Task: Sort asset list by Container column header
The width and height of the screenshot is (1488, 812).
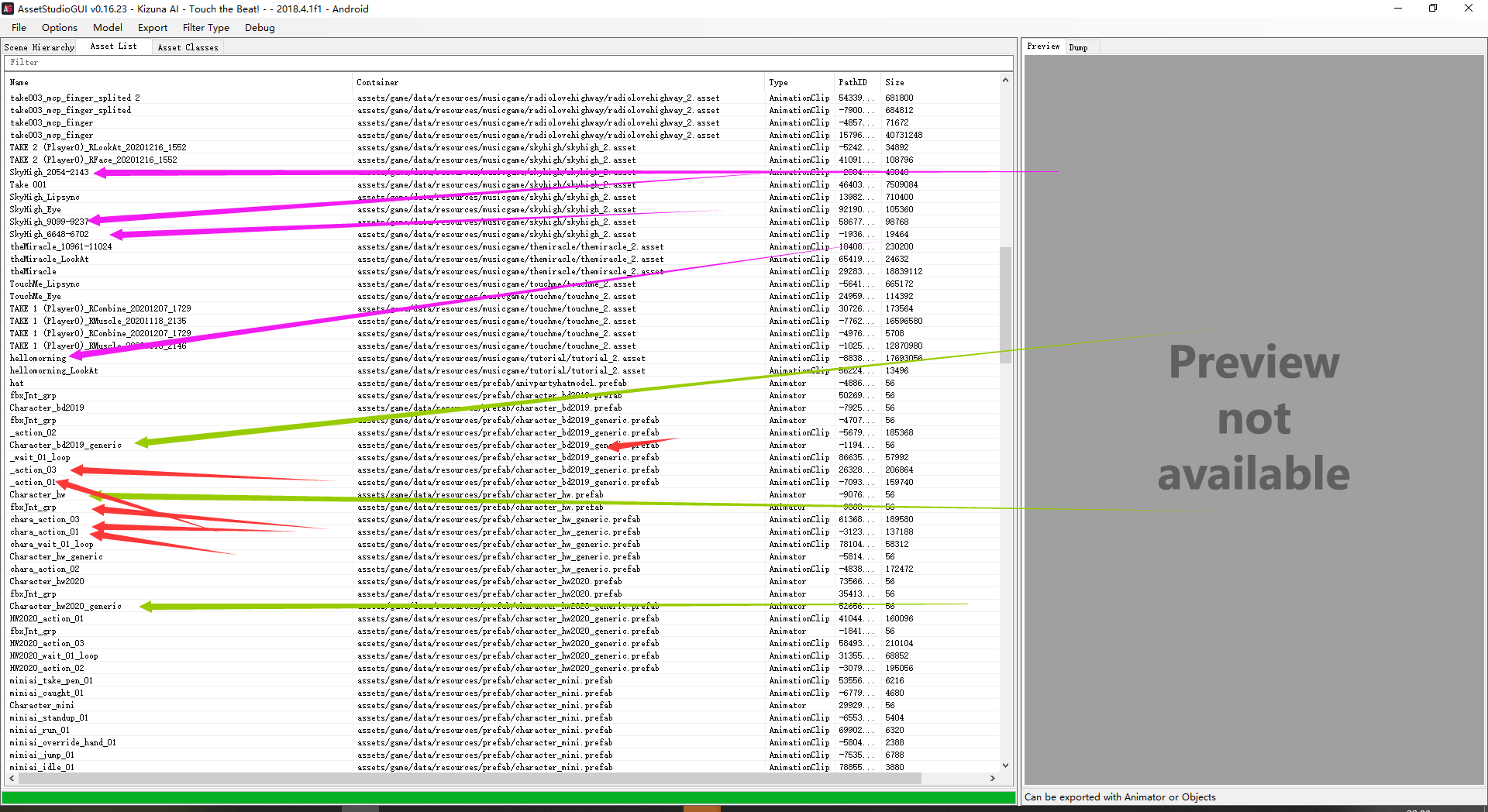Action: point(377,82)
